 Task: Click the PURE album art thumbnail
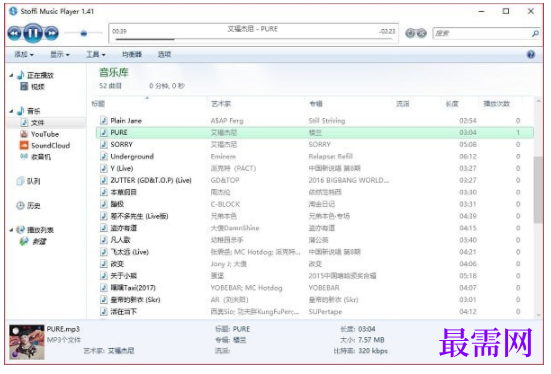pos(27,342)
